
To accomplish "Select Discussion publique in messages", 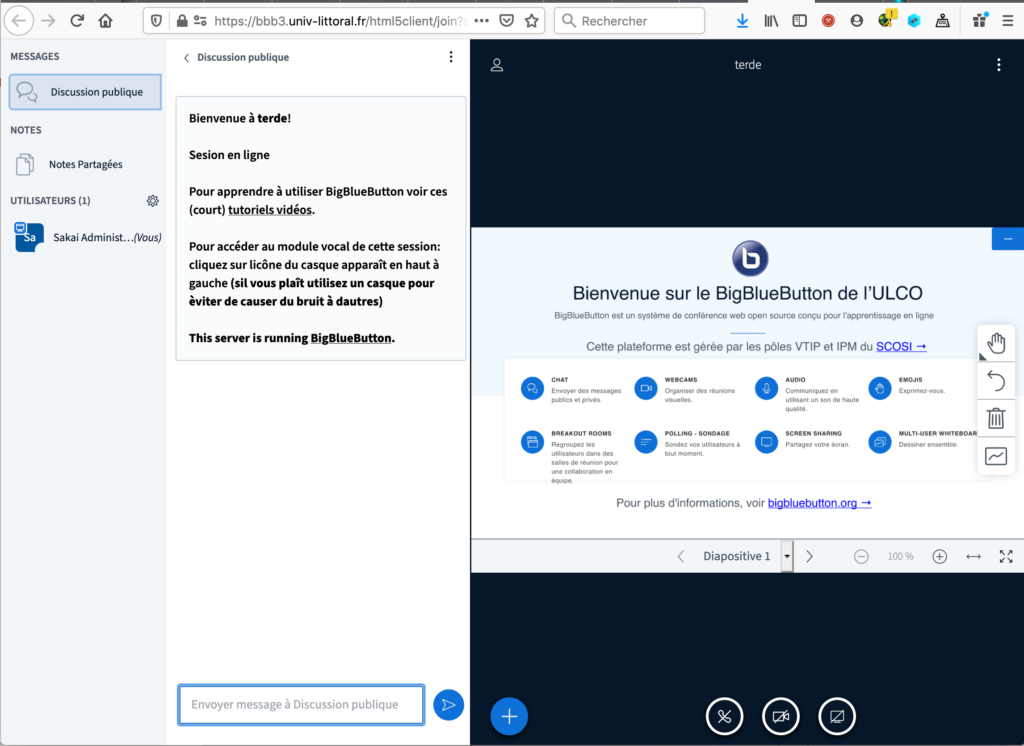I will coord(86,91).
